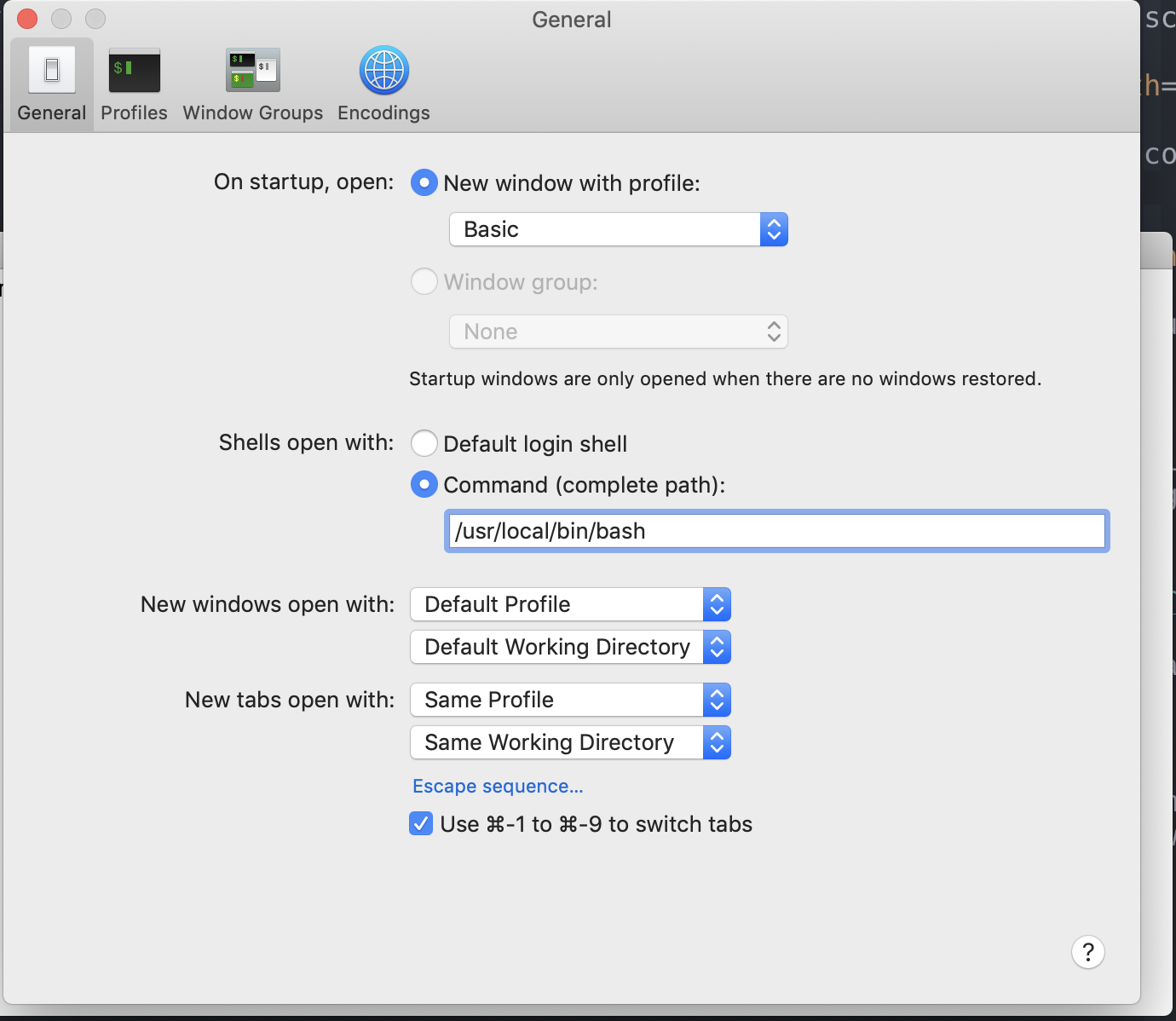Viewport: 1176px width, 1021px height.
Task: Open the Encodings pane
Action: coord(383,83)
